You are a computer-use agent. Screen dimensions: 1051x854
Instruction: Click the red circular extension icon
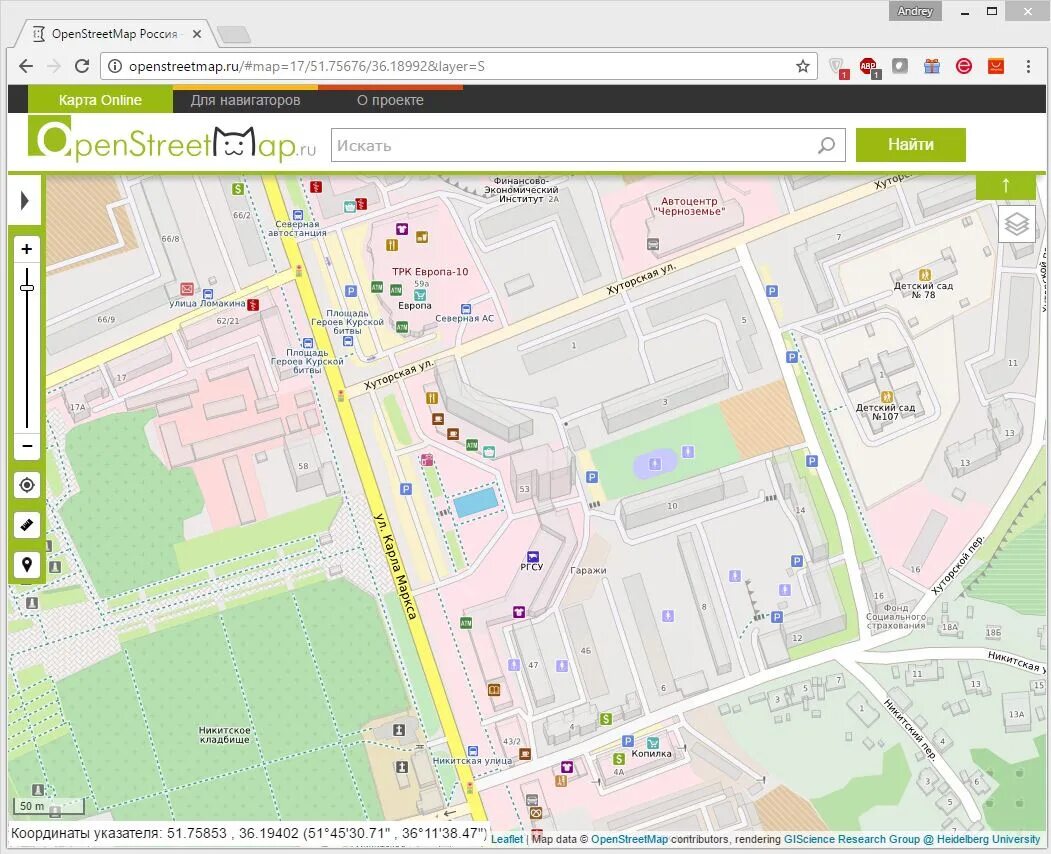click(x=964, y=66)
